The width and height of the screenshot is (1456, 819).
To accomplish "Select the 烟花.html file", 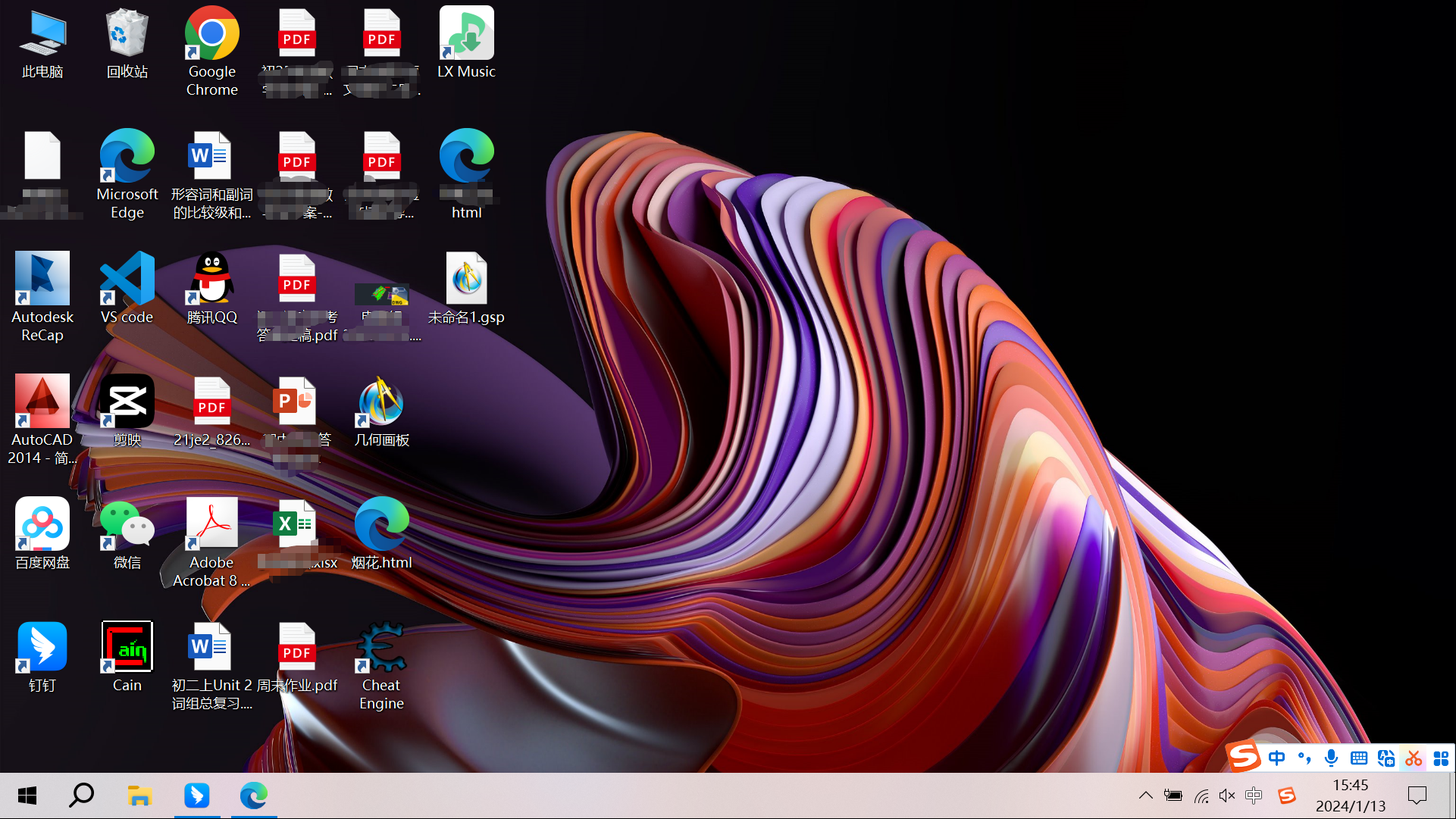I will coord(382,533).
